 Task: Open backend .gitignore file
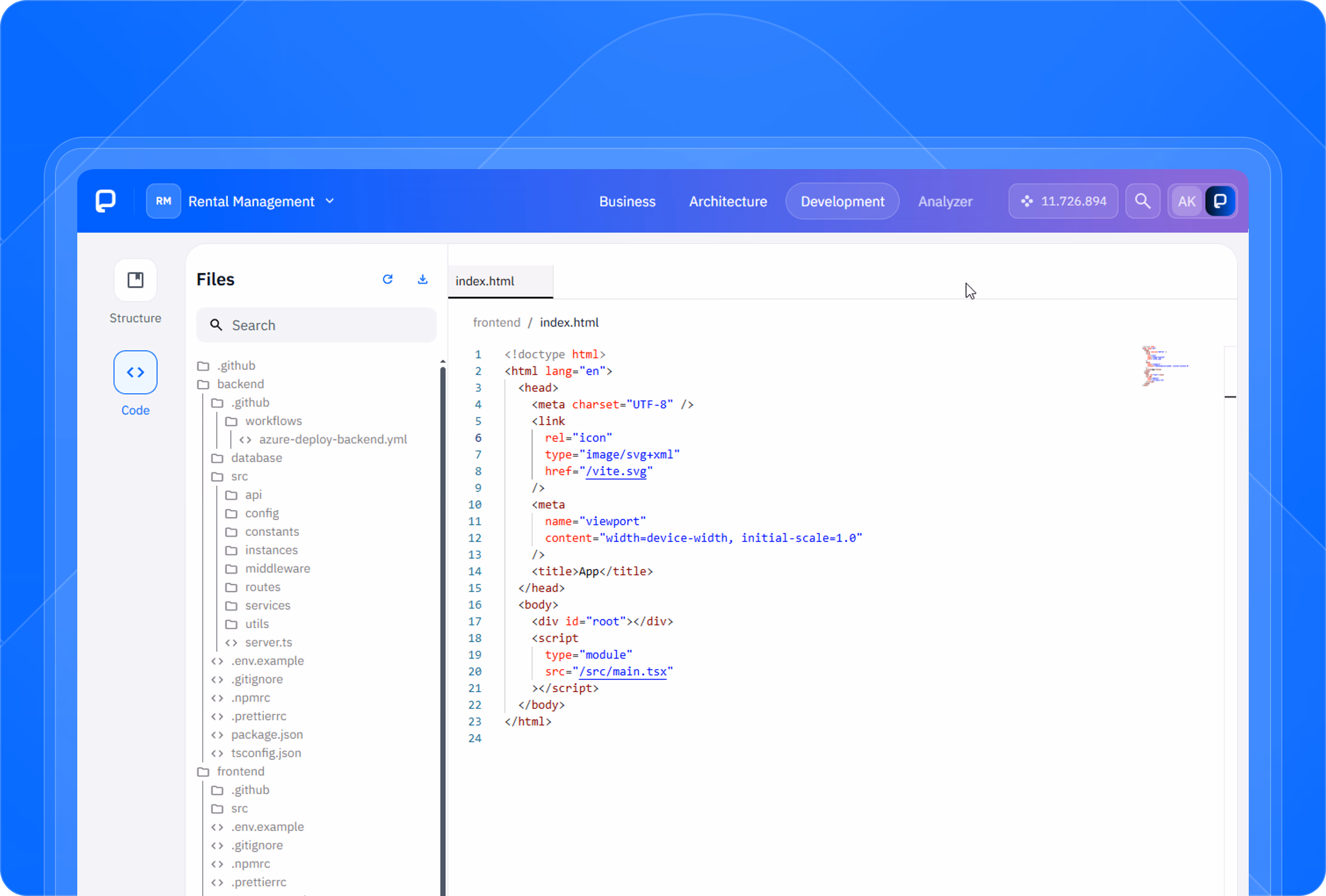tap(247, 679)
